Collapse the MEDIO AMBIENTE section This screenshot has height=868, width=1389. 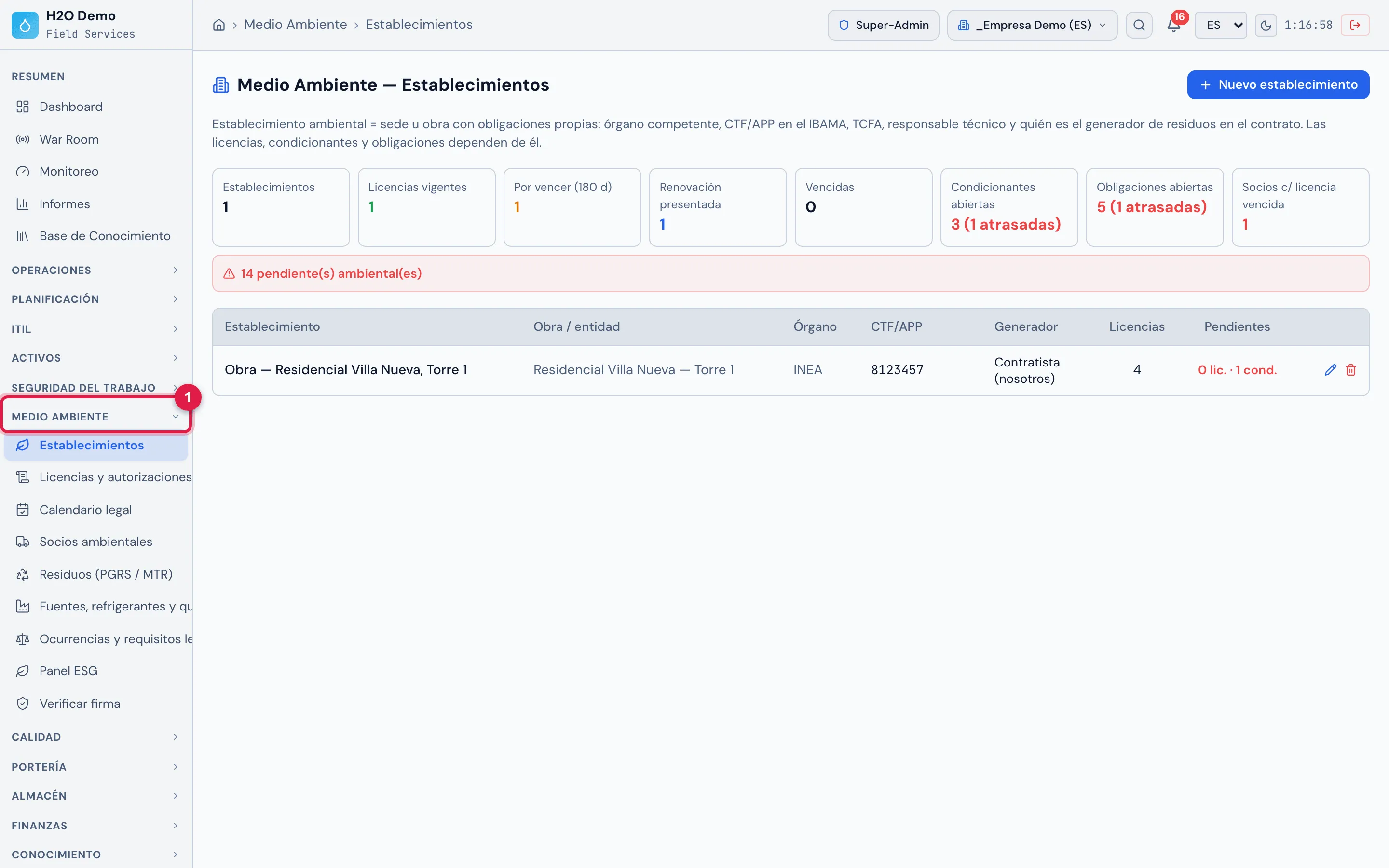(x=96, y=417)
